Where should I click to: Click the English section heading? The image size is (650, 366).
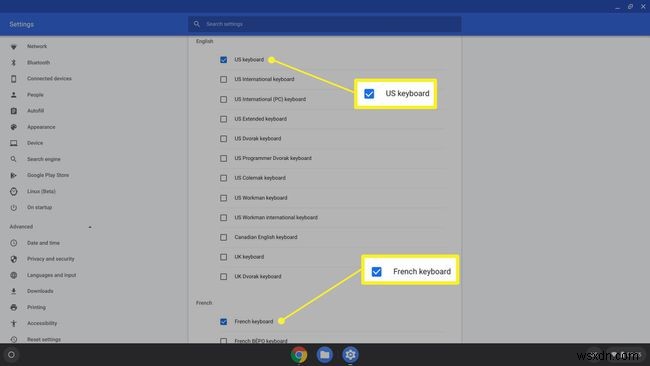click(x=204, y=41)
